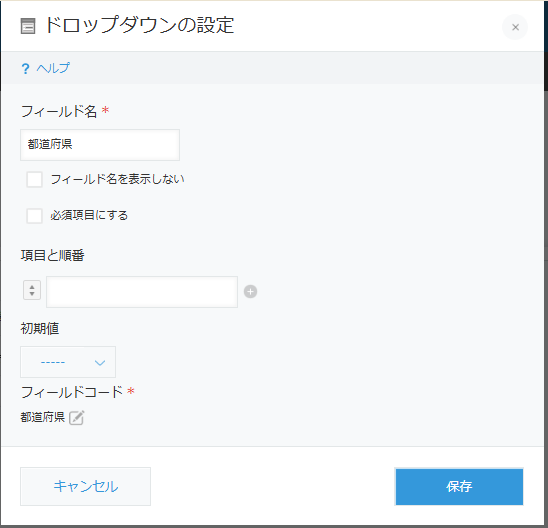Viewport: 548px width, 528px height.
Task: Click the blue question mark help icon
Action: (25, 68)
